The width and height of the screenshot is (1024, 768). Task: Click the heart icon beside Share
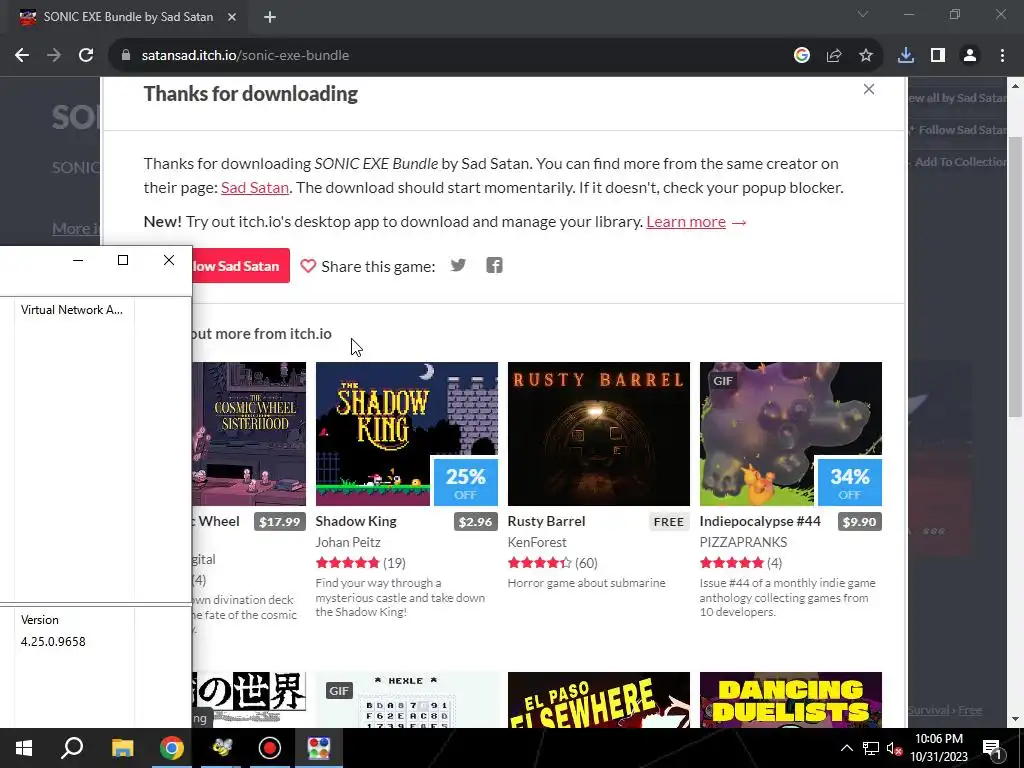pos(308,266)
